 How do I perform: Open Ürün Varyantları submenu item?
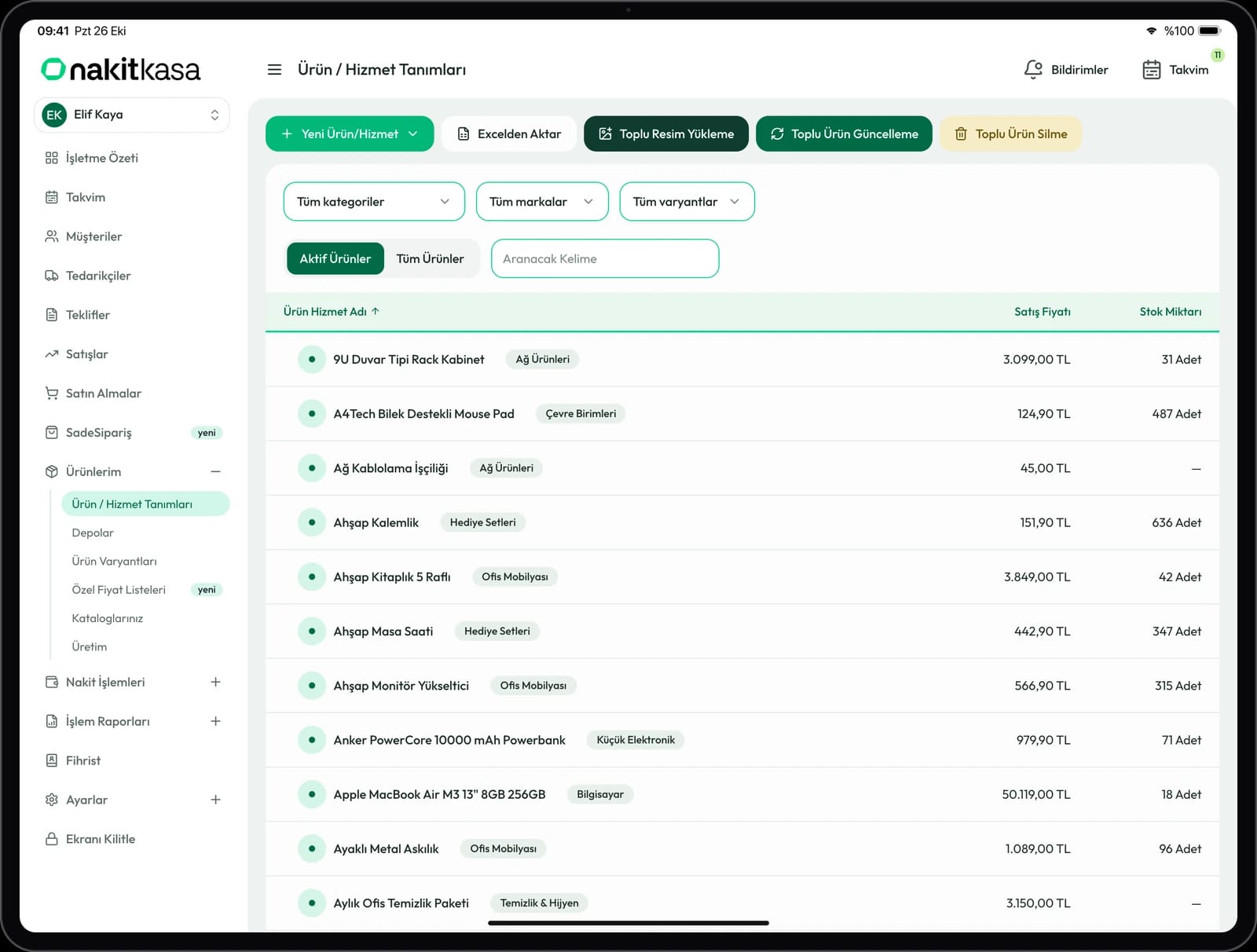(114, 561)
